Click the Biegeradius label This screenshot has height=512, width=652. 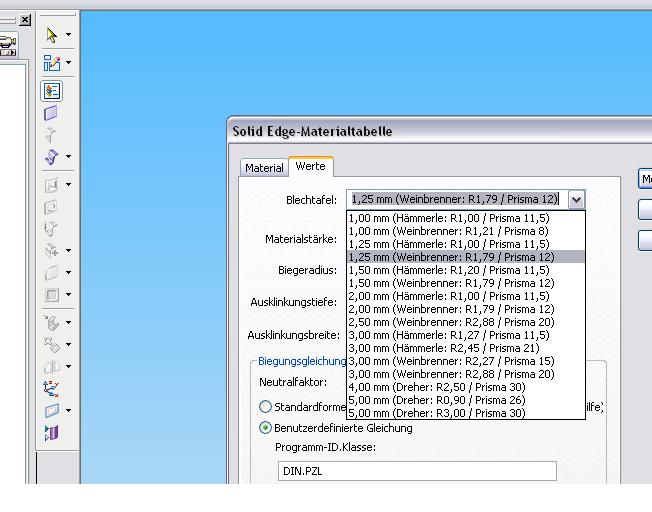click(307, 270)
